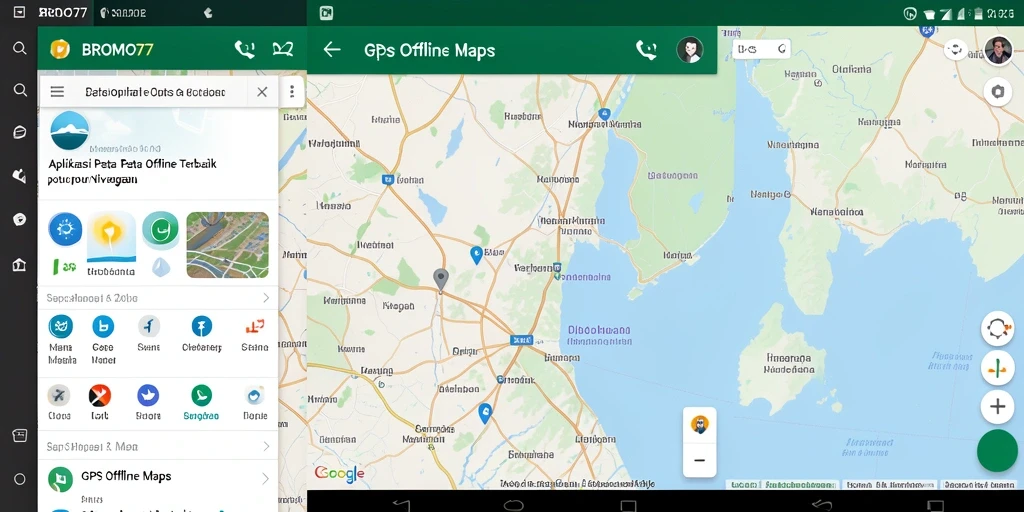This screenshot has width=1024, height=512.
Task: Open GPS Offline Maps list entry
Action: click(x=158, y=479)
